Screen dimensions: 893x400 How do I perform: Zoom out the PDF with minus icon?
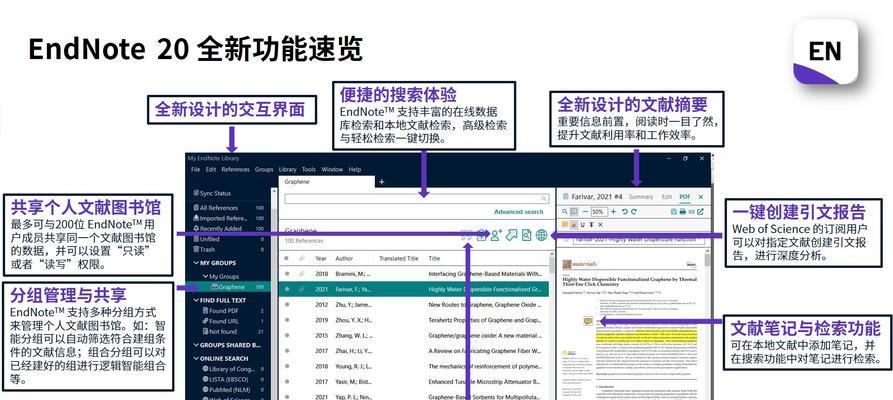coord(585,211)
